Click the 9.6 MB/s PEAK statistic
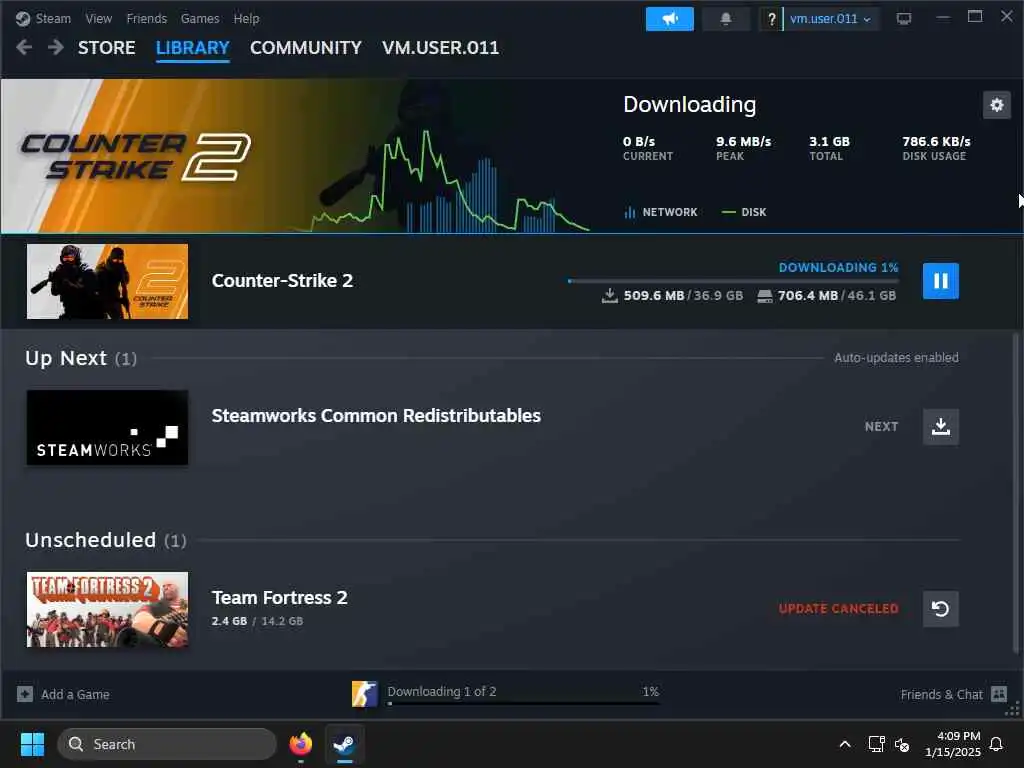The width and height of the screenshot is (1024, 768). [743, 148]
